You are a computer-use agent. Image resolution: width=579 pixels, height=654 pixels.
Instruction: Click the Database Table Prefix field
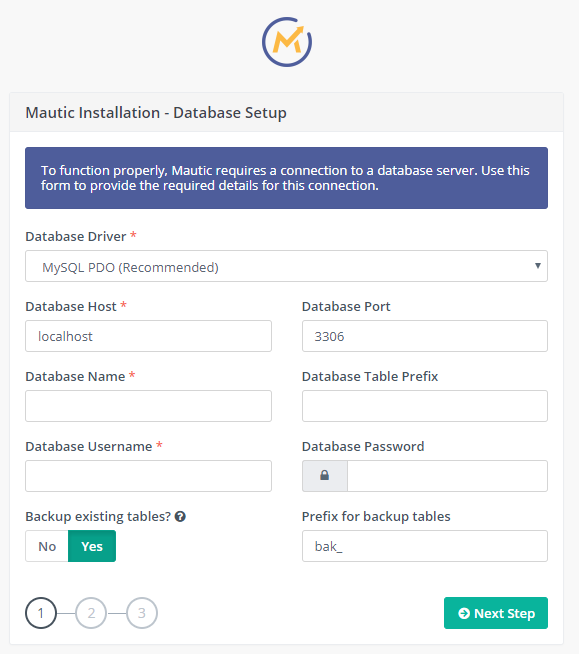coord(425,406)
